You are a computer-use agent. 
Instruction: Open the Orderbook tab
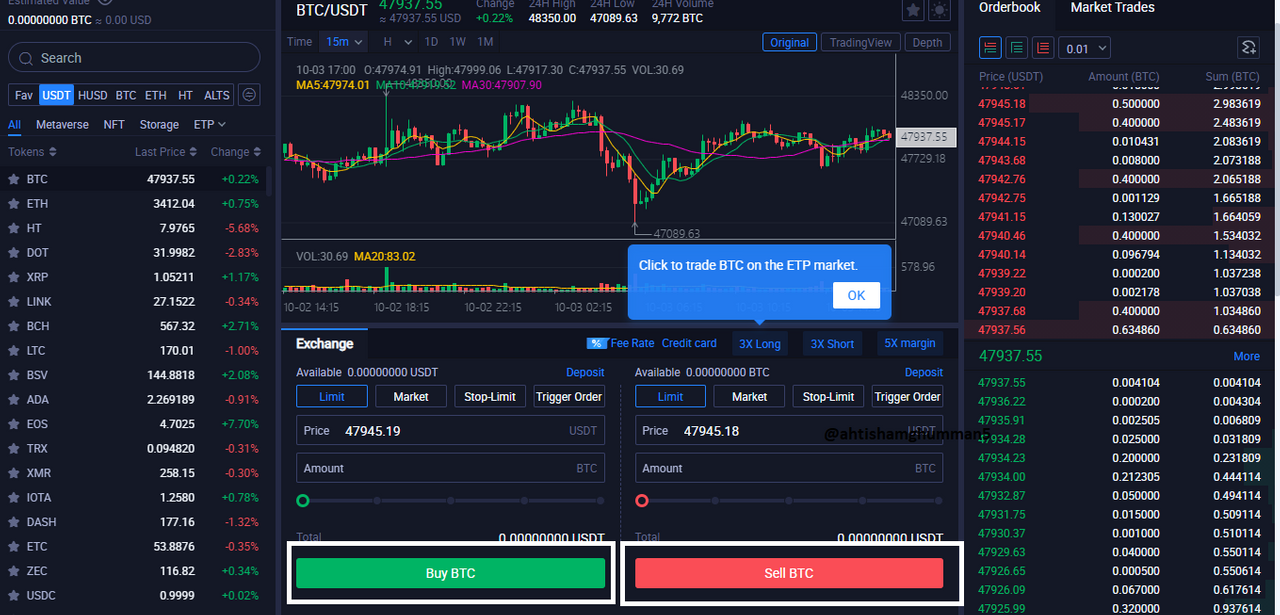[x=1009, y=8]
